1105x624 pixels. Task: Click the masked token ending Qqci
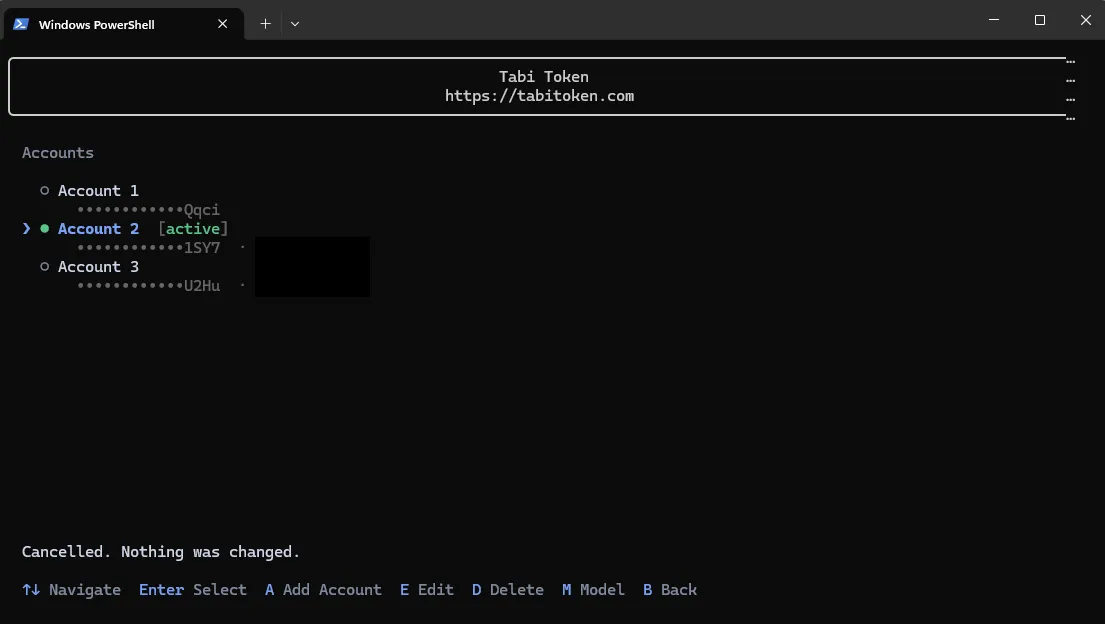click(149, 209)
